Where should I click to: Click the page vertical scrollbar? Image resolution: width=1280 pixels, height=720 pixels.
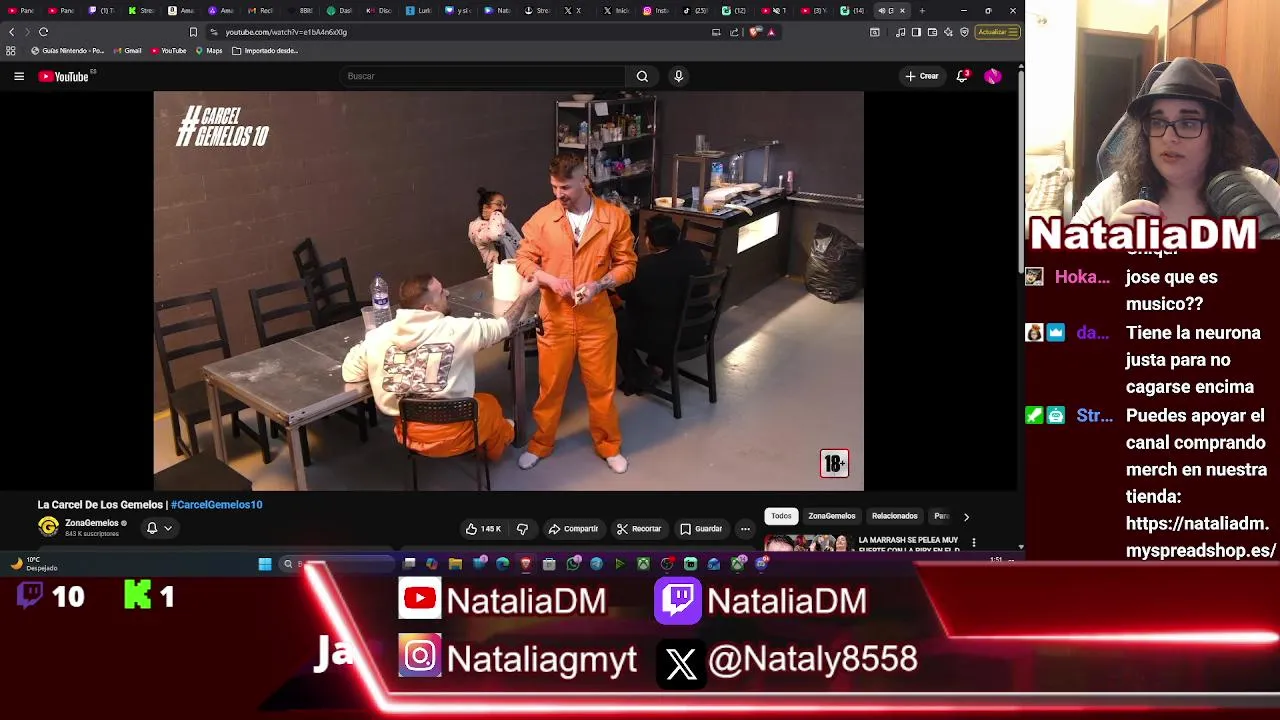coord(1020,170)
